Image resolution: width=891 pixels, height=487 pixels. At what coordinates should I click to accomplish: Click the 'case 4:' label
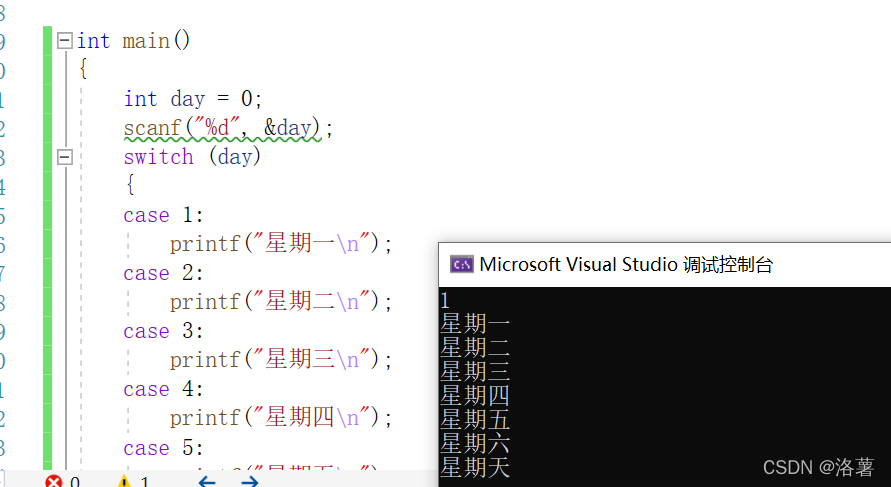pos(163,389)
